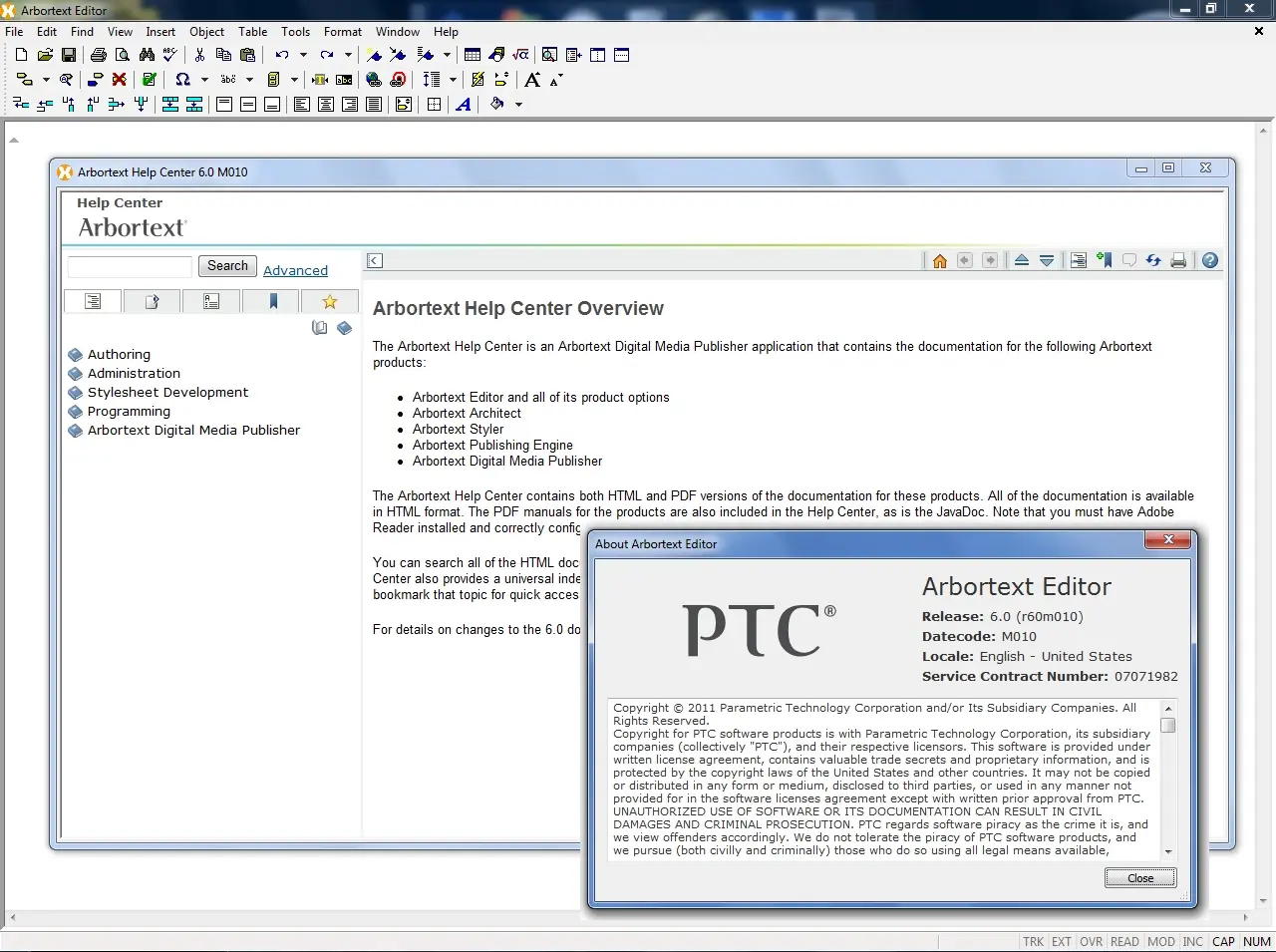This screenshot has height=952, width=1276.
Task: Close the About Arbortext Editor dialog via Close button
Action: (x=1140, y=878)
